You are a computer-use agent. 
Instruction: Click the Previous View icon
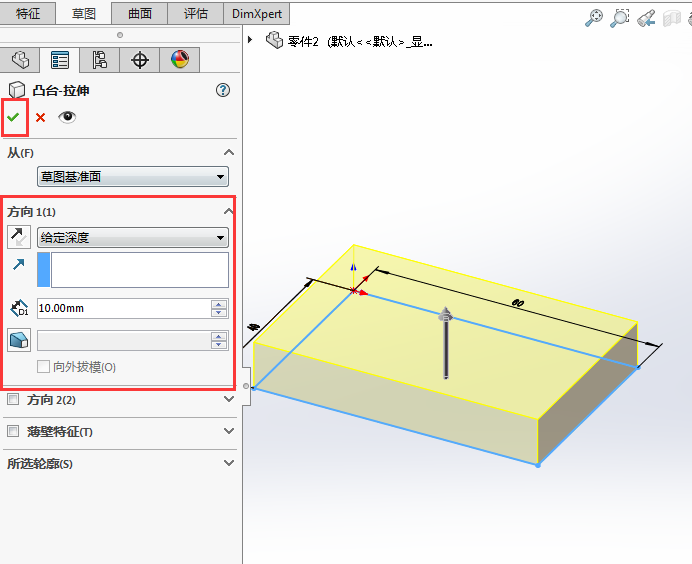coord(646,18)
